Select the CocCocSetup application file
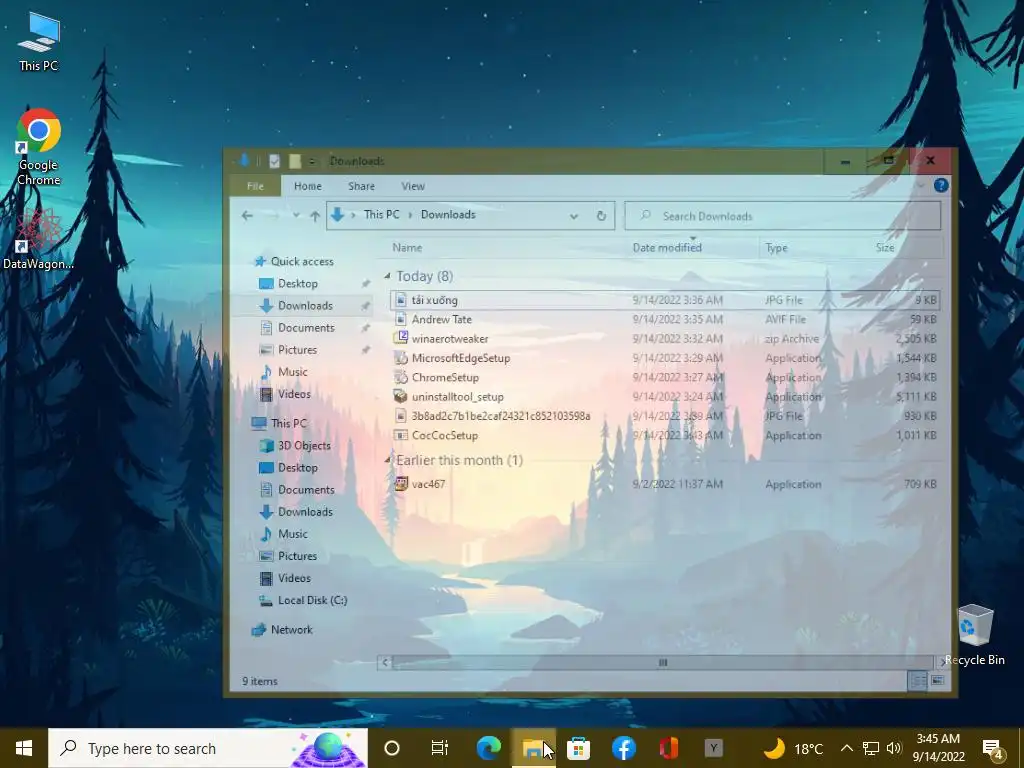Screen dimensions: 1024x768 665,436
